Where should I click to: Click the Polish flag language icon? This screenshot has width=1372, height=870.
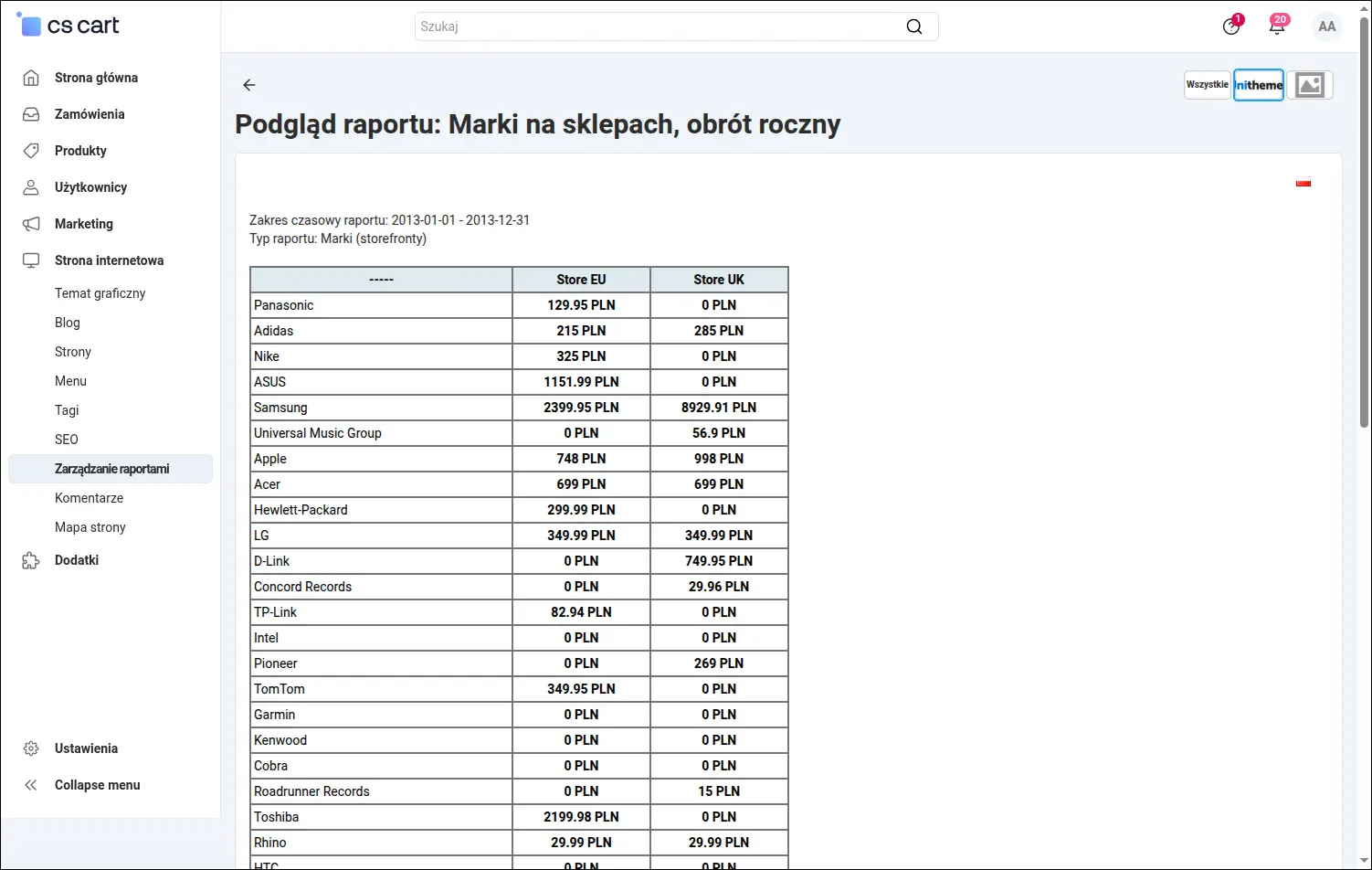1303,183
